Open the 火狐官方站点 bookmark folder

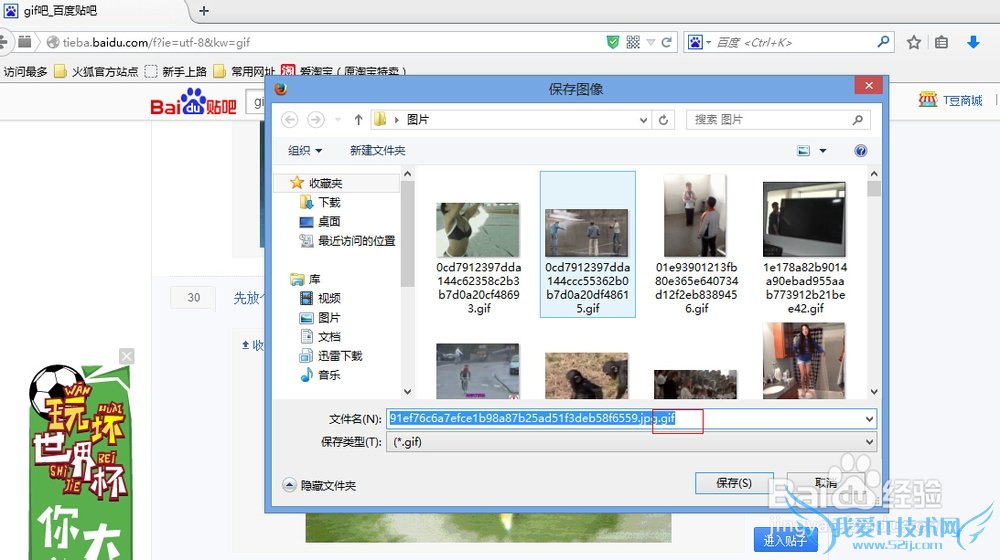point(96,71)
